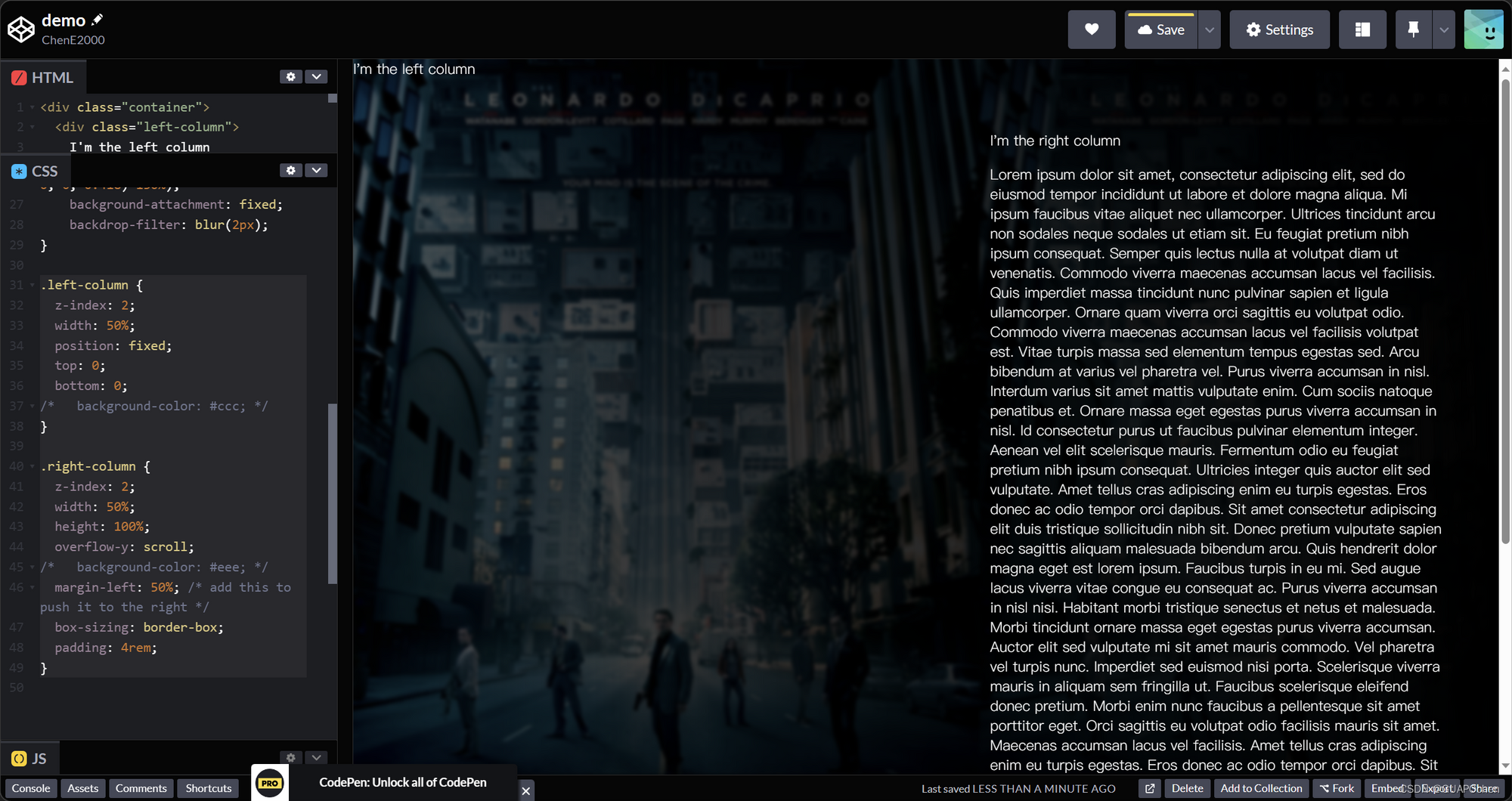Click the preview pane vertical scrollbar
This screenshot has width=1512, height=801.
(x=1505, y=310)
